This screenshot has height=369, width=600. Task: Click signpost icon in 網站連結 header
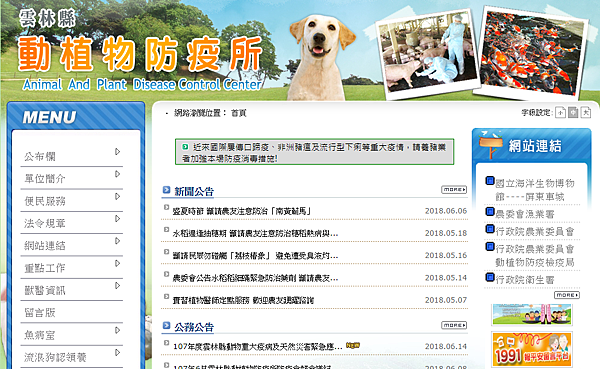tap(491, 145)
